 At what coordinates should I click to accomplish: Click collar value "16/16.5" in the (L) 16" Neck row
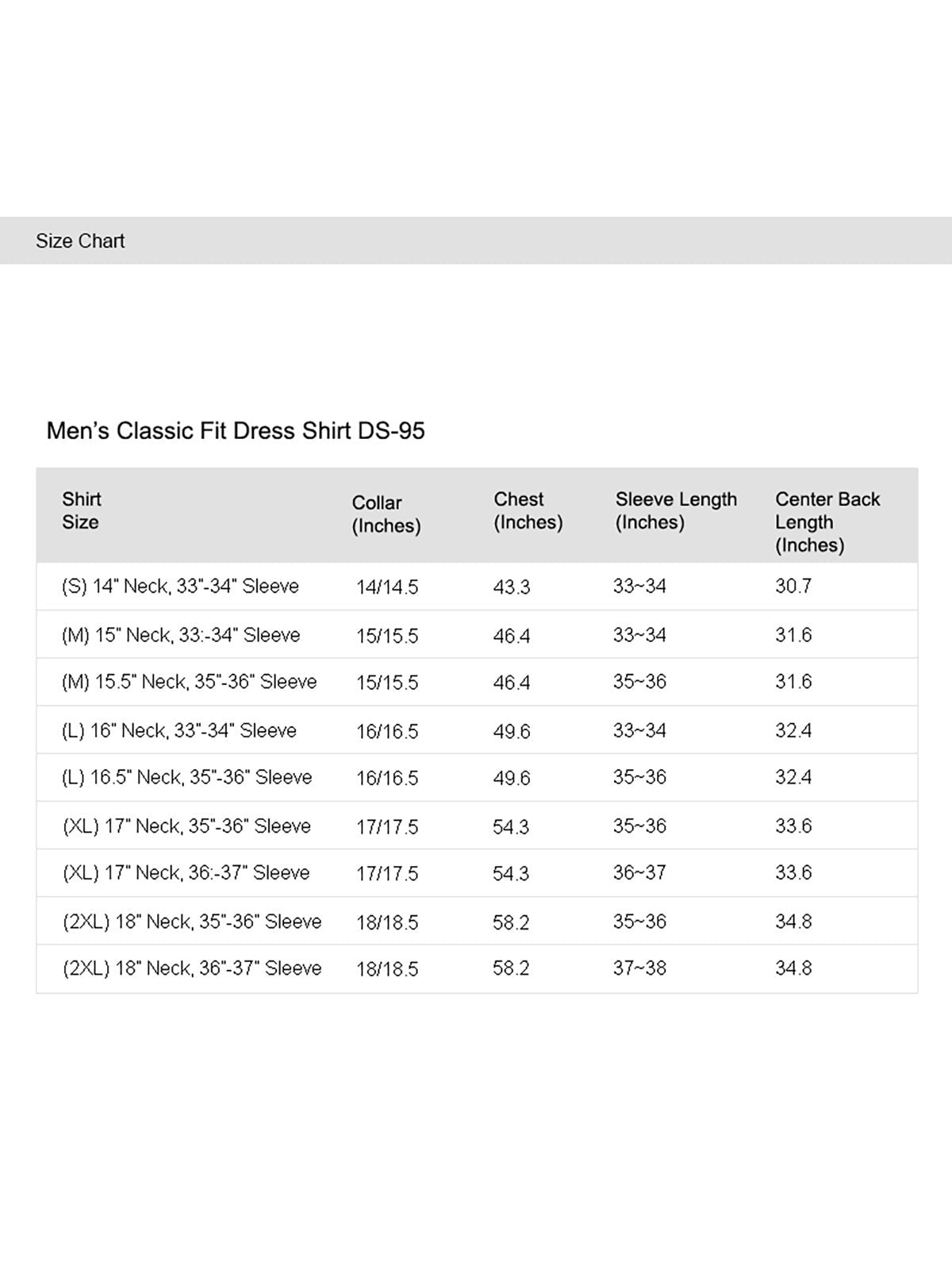point(387,731)
